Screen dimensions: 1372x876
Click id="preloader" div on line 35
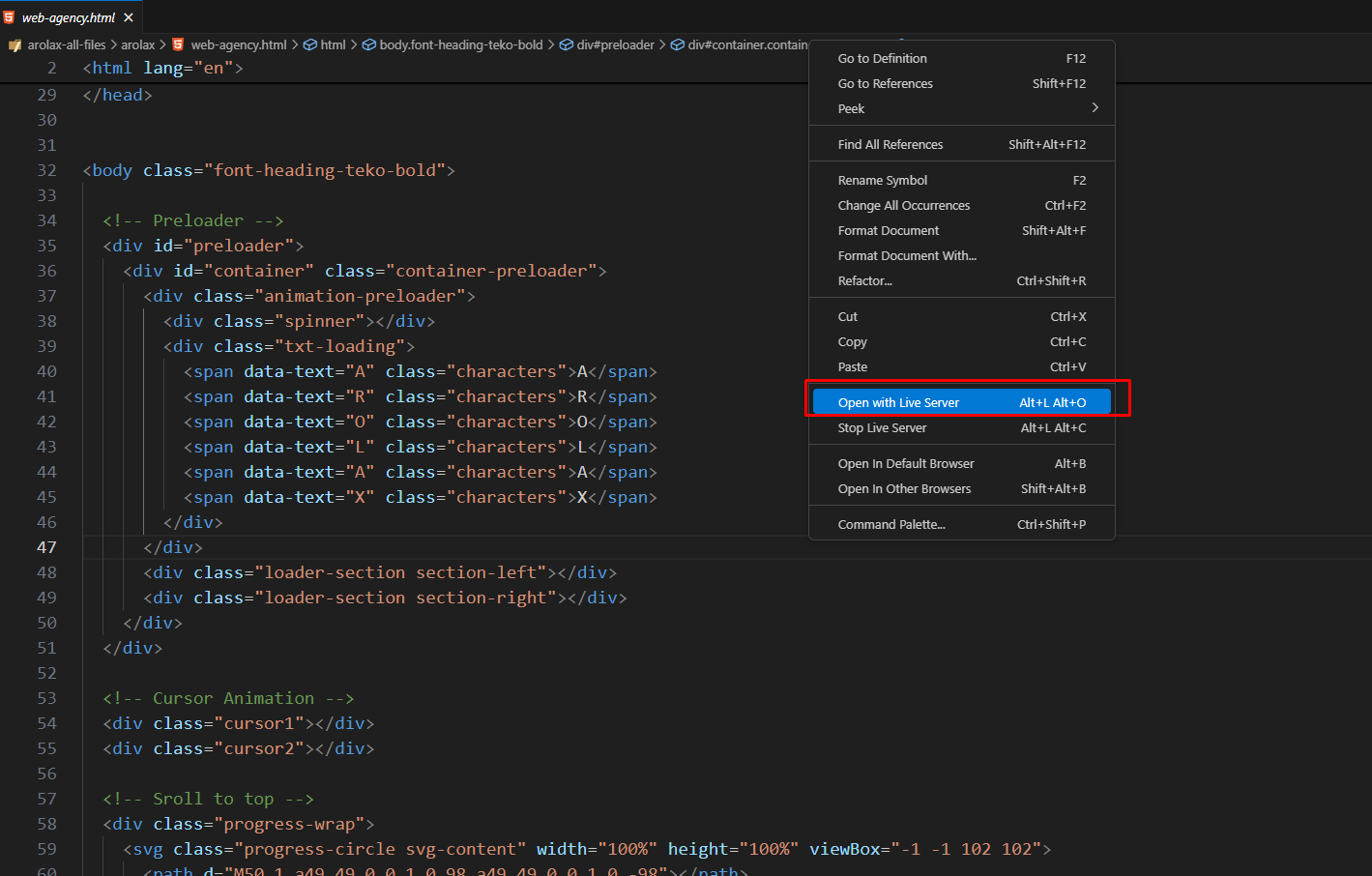(x=203, y=246)
